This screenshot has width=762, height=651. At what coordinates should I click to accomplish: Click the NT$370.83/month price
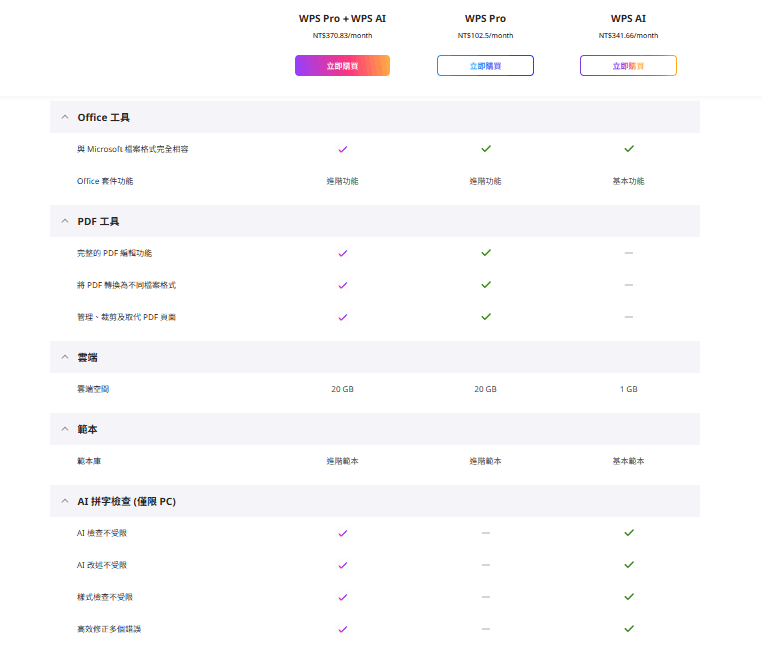tap(342, 35)
